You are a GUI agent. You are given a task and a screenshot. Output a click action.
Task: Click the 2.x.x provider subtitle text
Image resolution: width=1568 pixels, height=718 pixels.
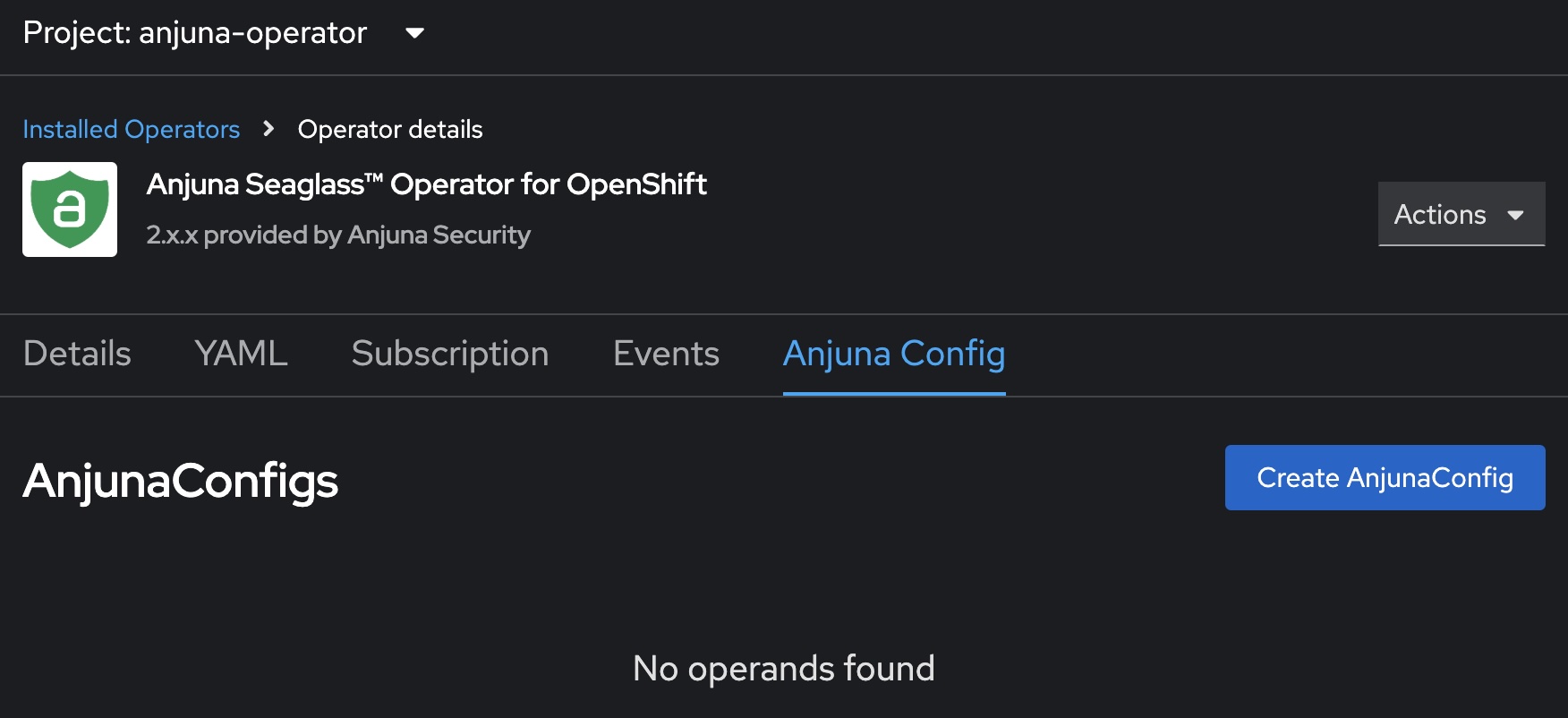pyautogui.click(x=338, y=235)
